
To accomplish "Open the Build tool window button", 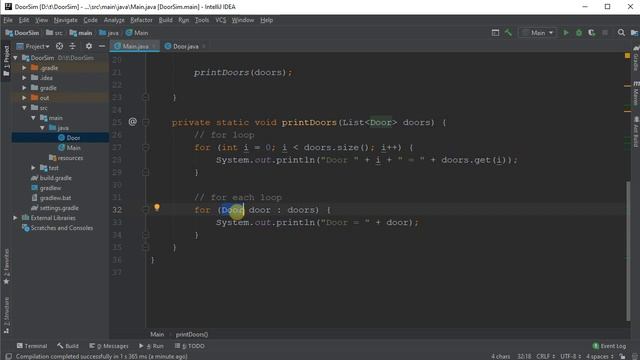I will (68, 346).
